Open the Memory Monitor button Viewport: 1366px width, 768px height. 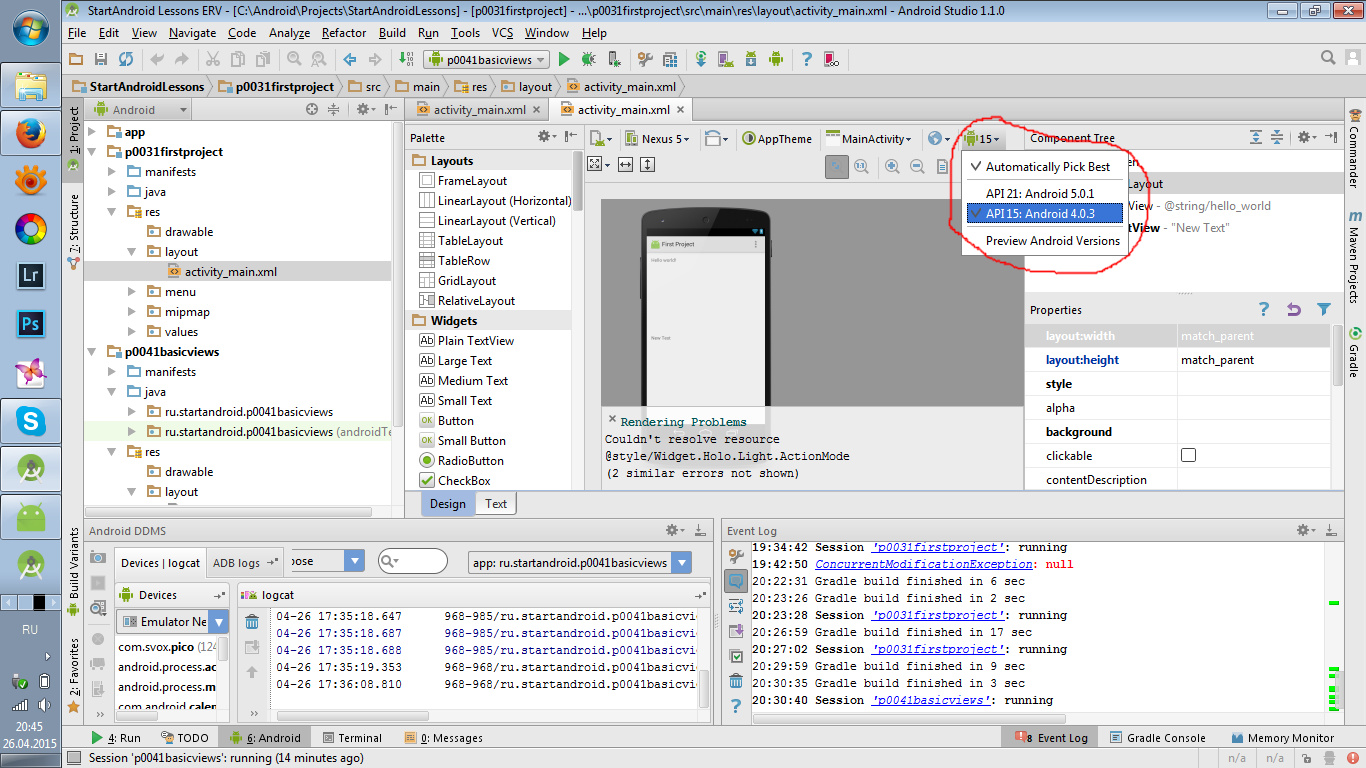[x=1282, y=738]
